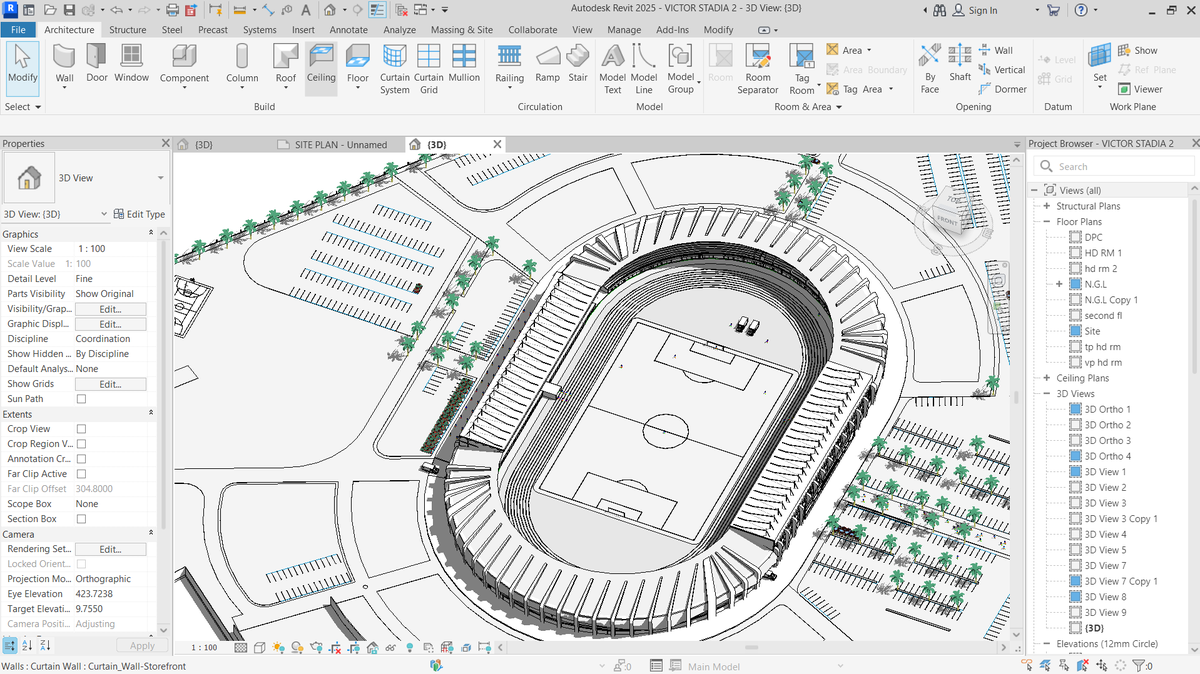Screen dimensions: 1200x674
Task: Select the Wall tool in ribbon
Action: click(x=64, y=66)
